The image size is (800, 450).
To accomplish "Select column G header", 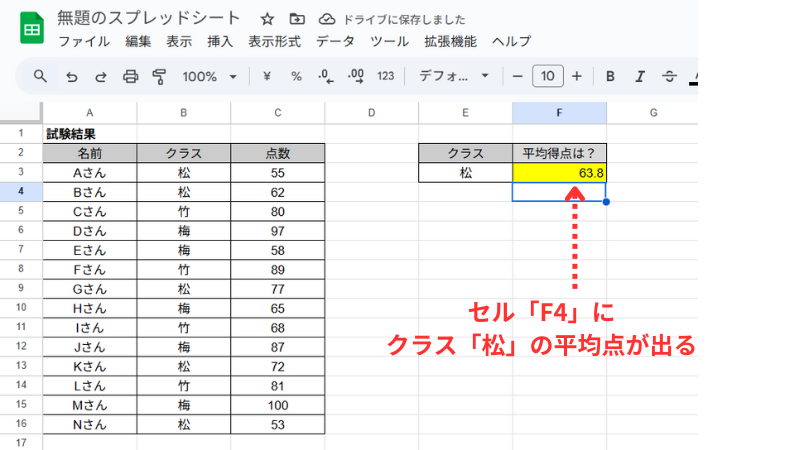I will coord(653,113).
